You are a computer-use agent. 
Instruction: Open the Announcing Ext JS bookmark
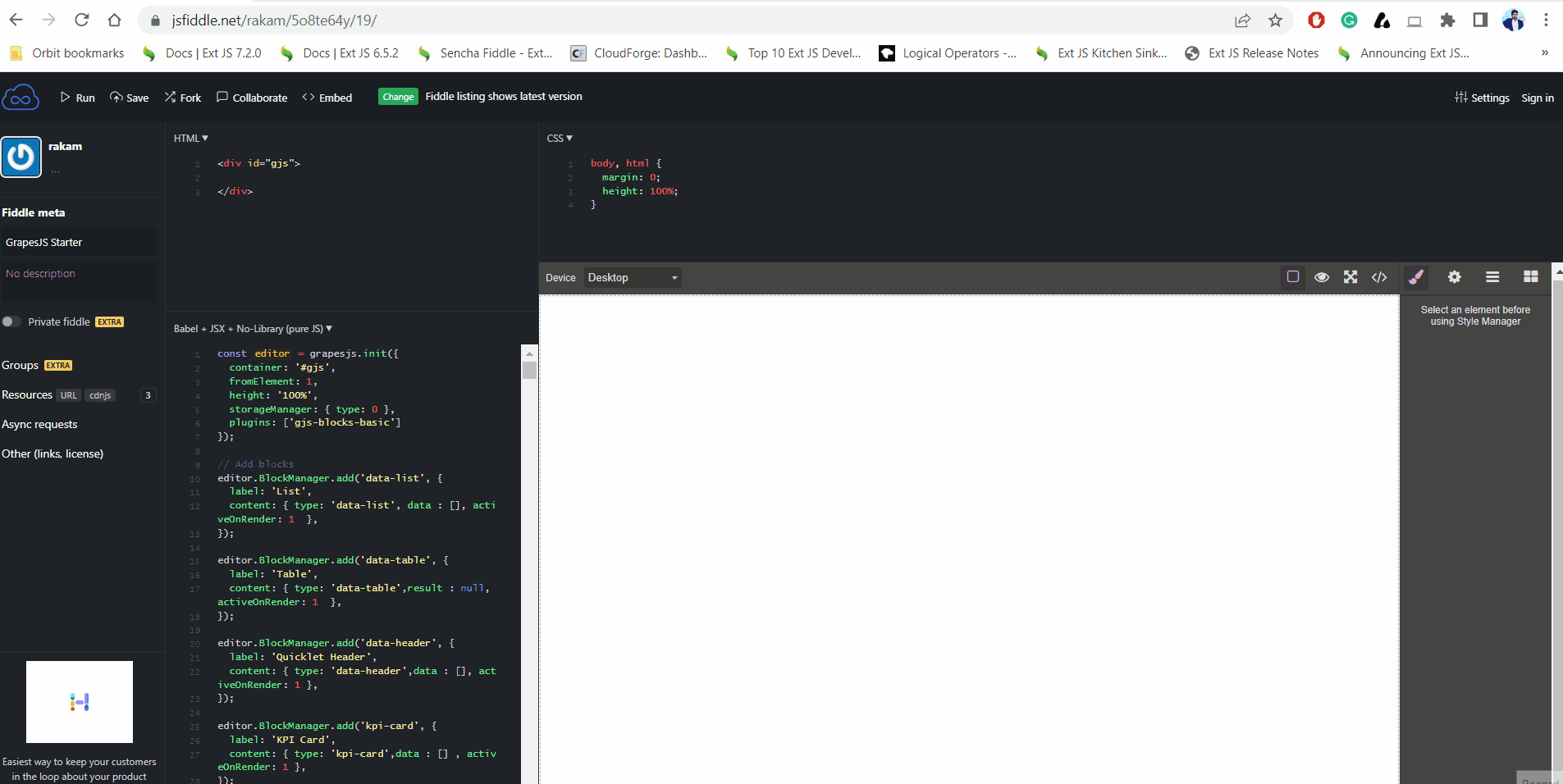1403,53
